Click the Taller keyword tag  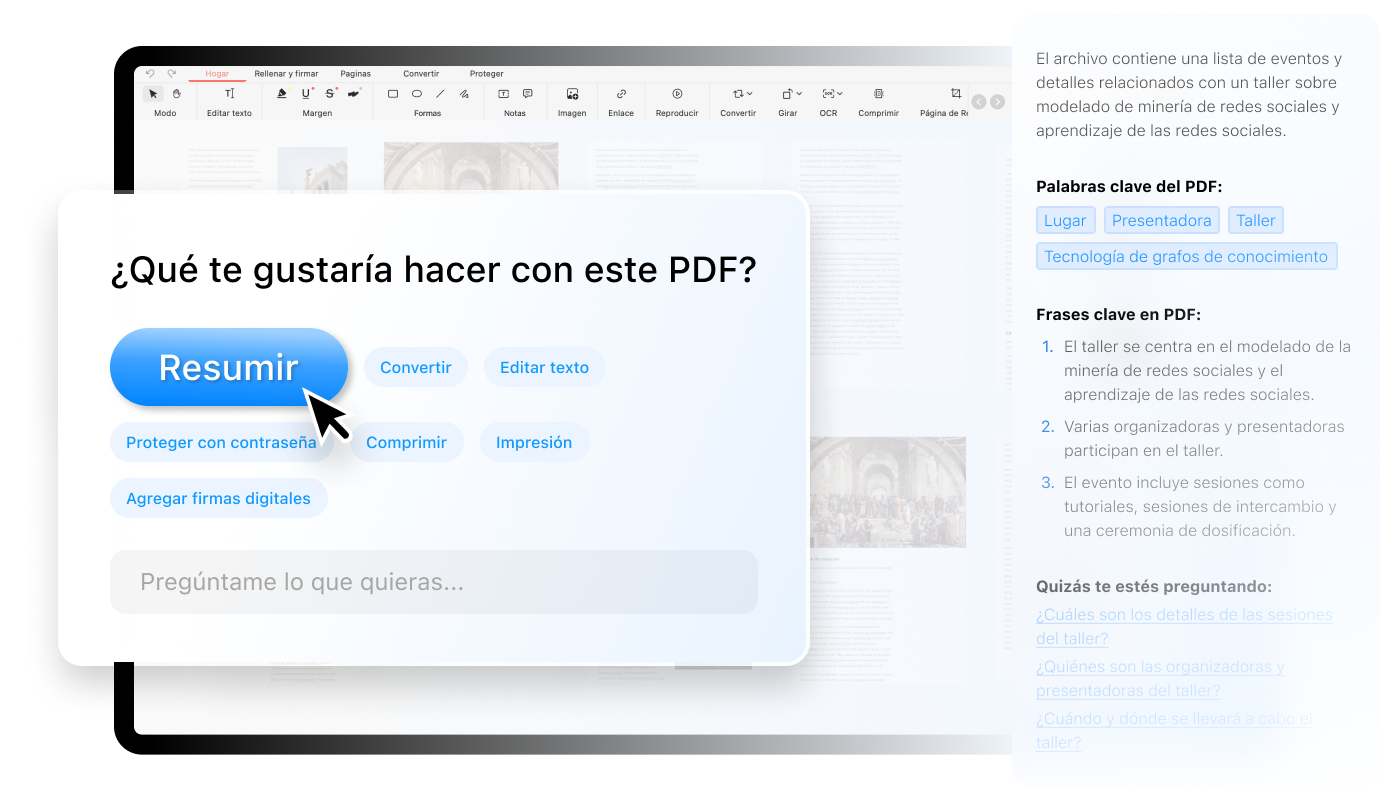(1255, 220)
